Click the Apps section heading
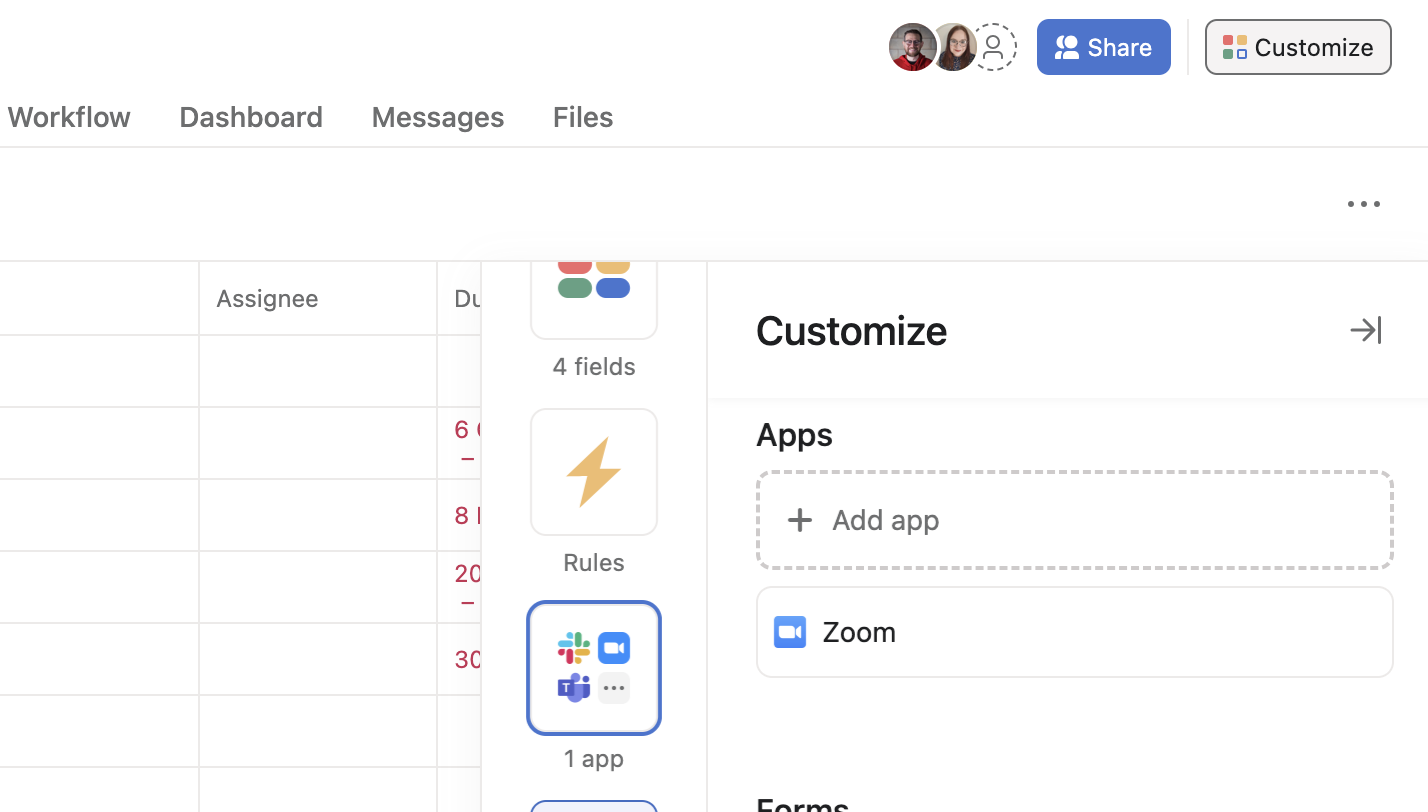The height and width of the screenshot is (812, 1428). tap(794, 435)
